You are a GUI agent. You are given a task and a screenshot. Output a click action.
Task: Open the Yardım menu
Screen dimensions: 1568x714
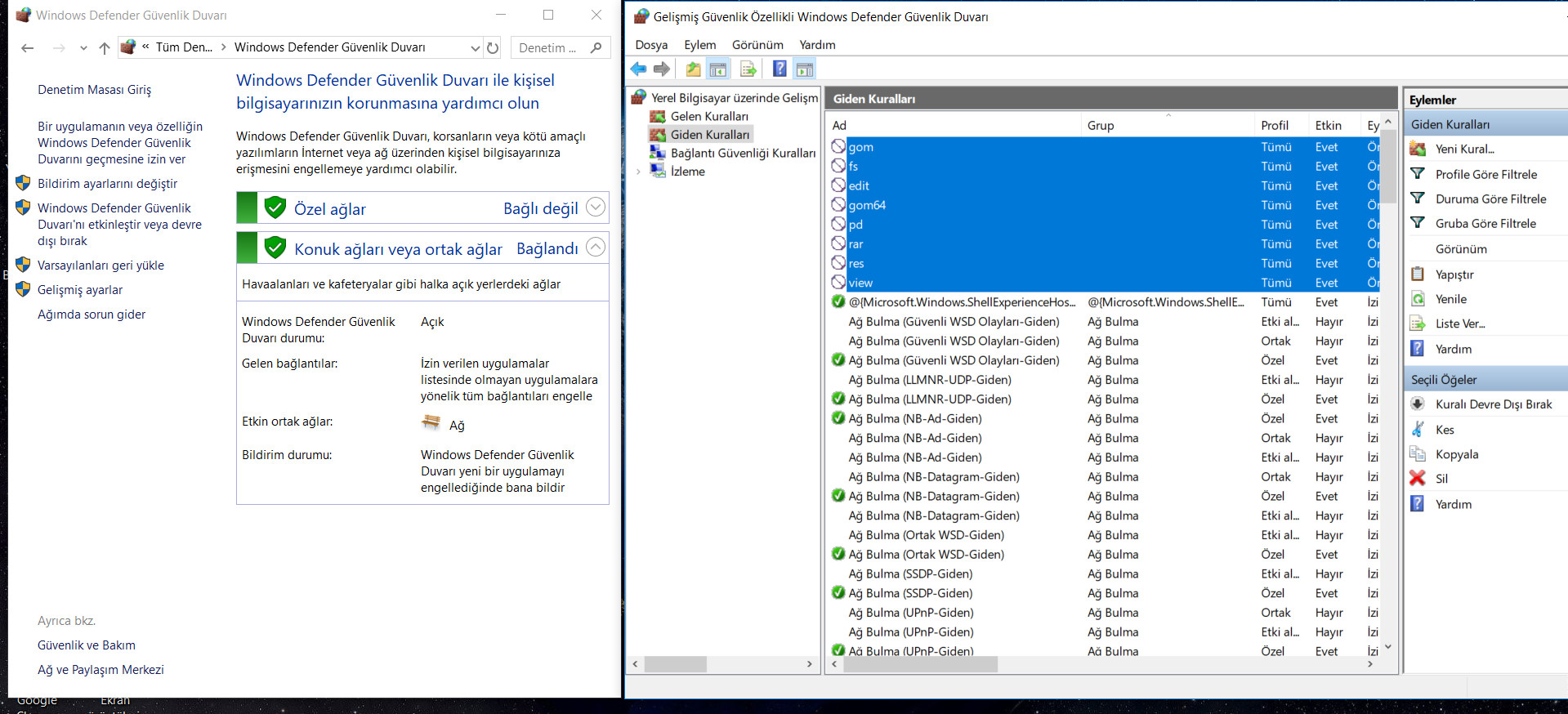(x=817, y=45)
